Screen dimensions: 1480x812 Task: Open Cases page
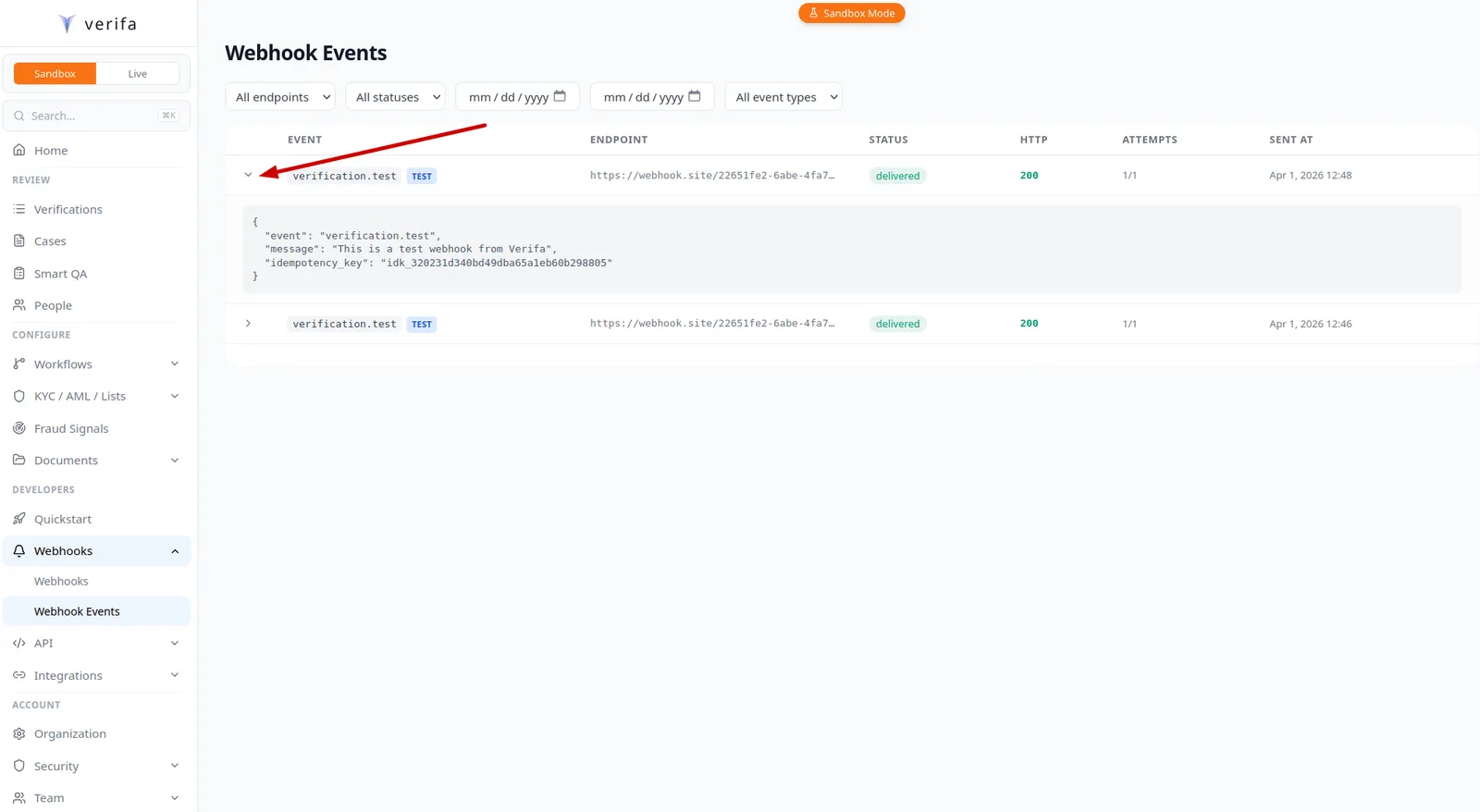(x=96, y=240)
